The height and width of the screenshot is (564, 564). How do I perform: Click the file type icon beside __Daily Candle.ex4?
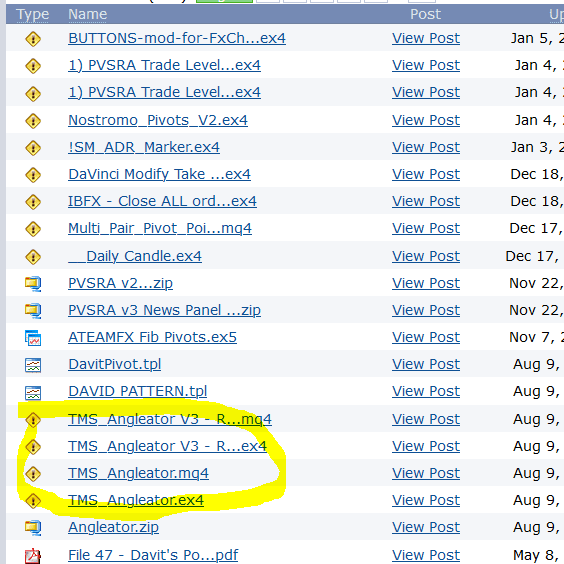point(33,257)
